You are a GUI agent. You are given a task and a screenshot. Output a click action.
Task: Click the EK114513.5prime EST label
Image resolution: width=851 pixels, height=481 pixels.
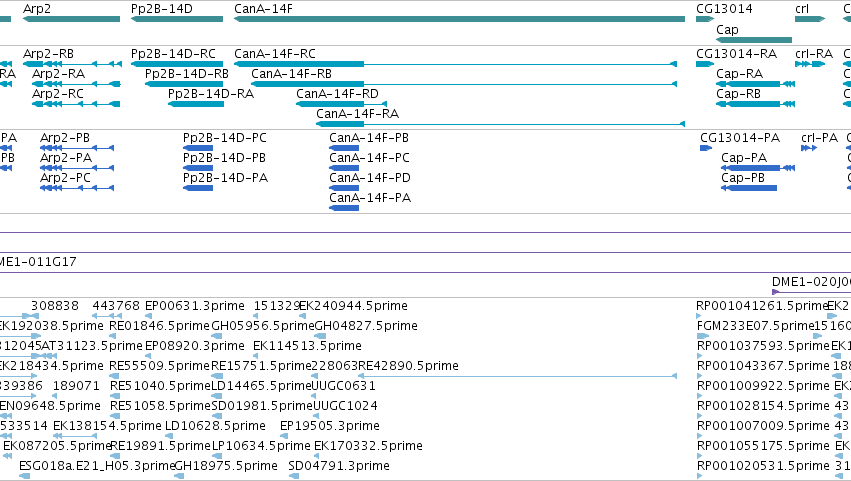click(x=307, y=346)
